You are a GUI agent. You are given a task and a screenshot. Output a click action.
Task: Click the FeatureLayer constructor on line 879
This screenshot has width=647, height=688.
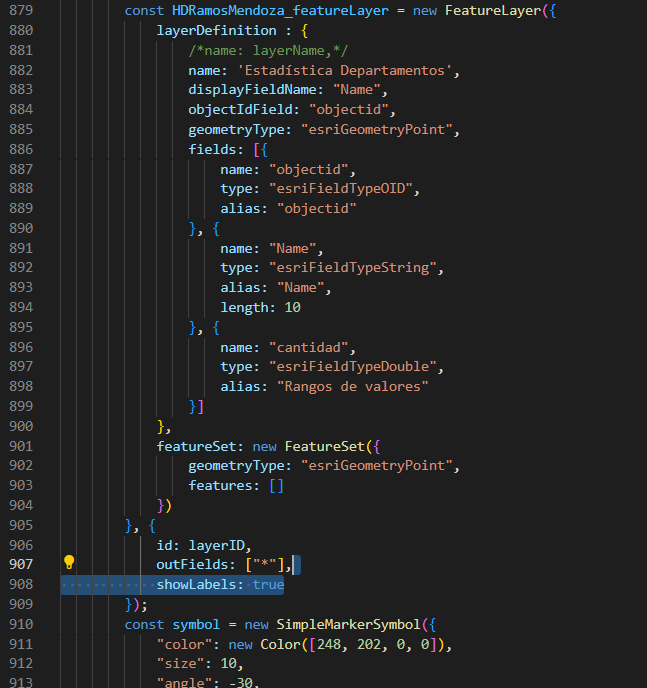pyautogui.click(x=493, y=11)
